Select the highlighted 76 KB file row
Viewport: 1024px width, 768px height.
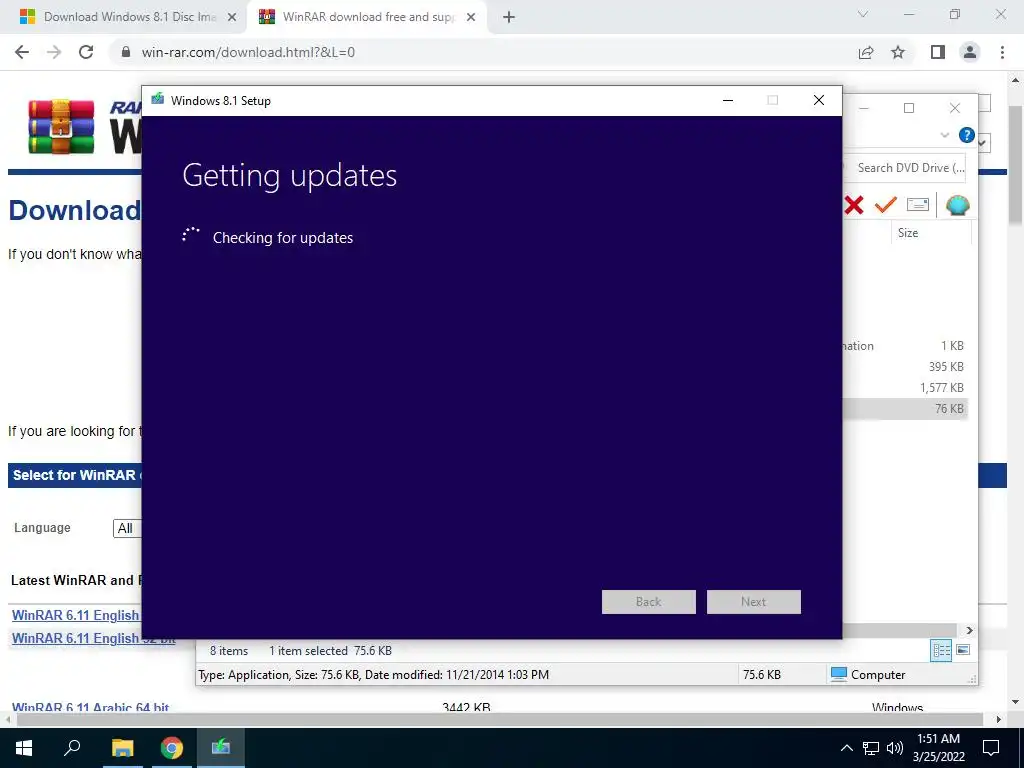pos(905,408)
